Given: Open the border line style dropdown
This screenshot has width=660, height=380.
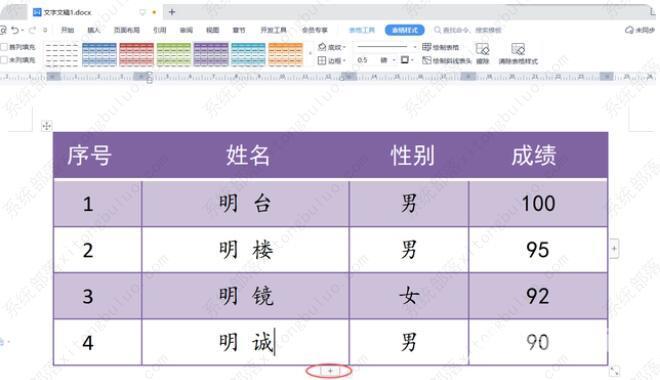Looking at the screenshot, I should click(415, 47).
